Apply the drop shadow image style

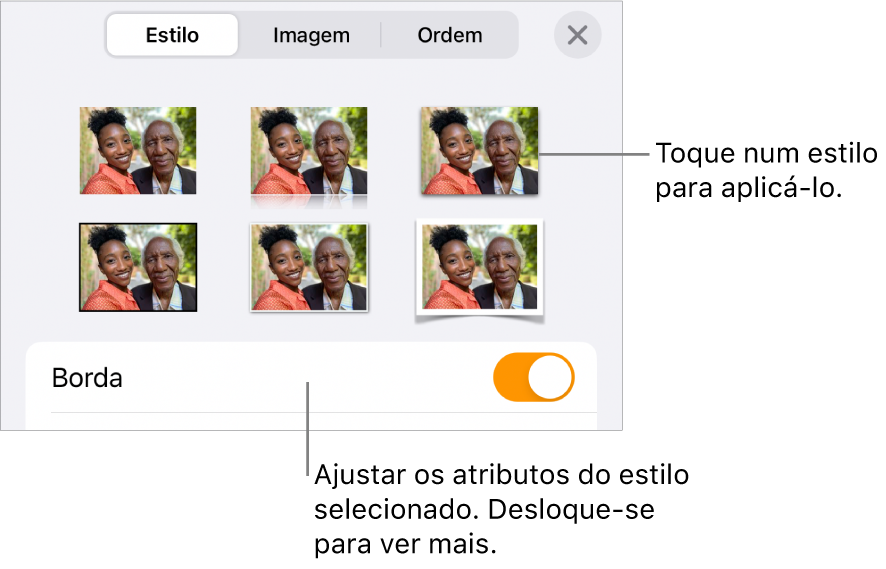click(480, 151)
